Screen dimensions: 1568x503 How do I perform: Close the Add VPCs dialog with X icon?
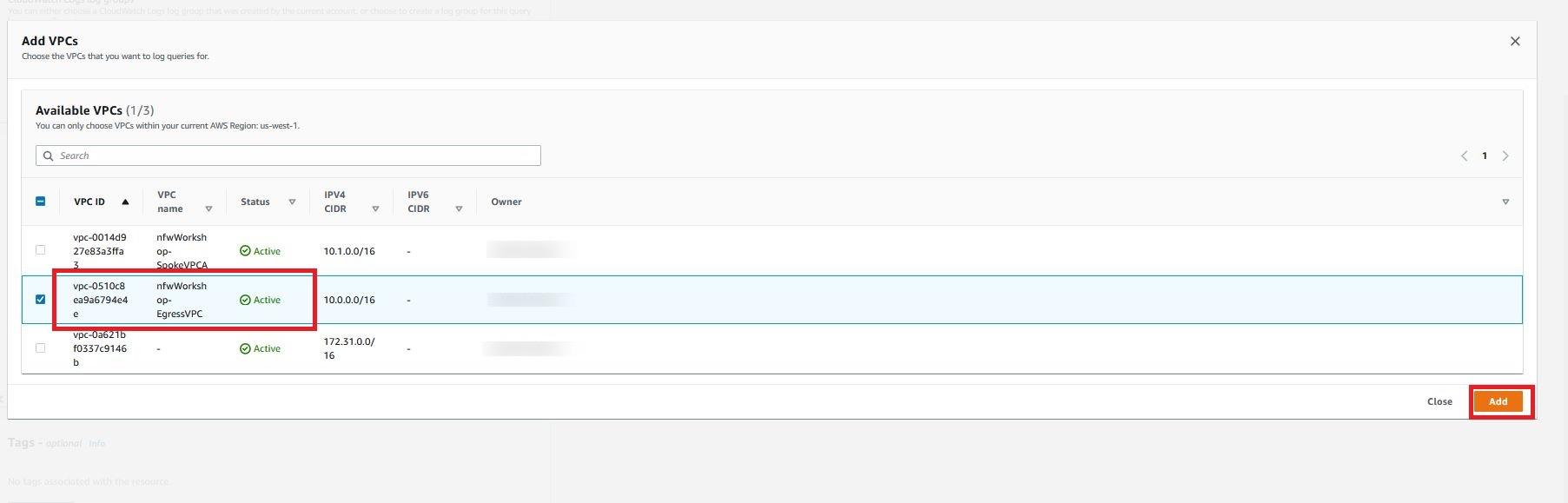[x=1515, y=42]
